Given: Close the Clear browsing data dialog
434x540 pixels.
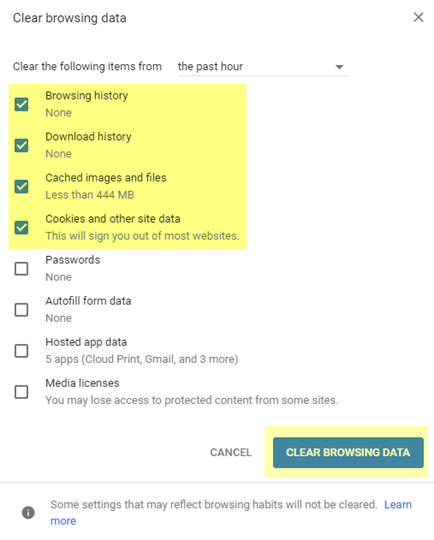Looking at the screenshot, I should (418, 17).
